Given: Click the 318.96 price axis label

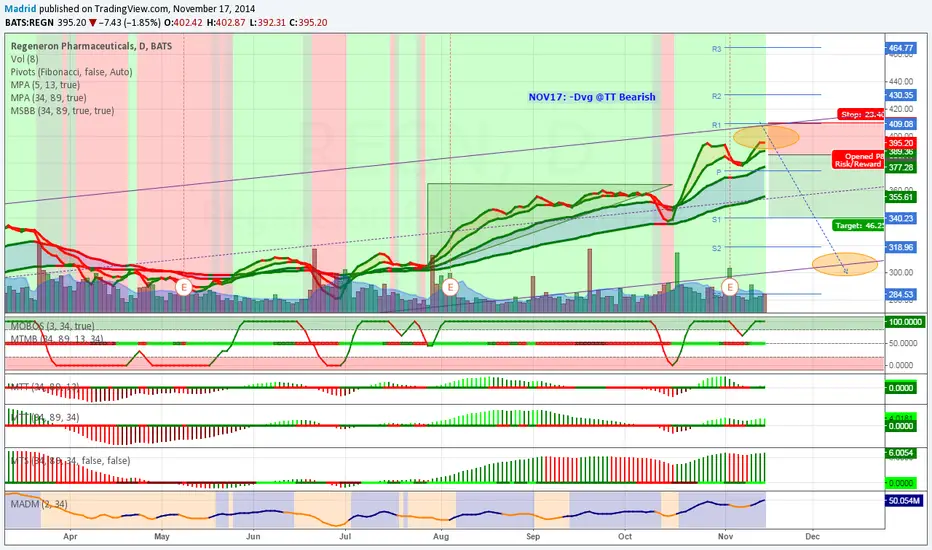Looking at the screenshot, I should pyautogui.click(x=901, y=247).
